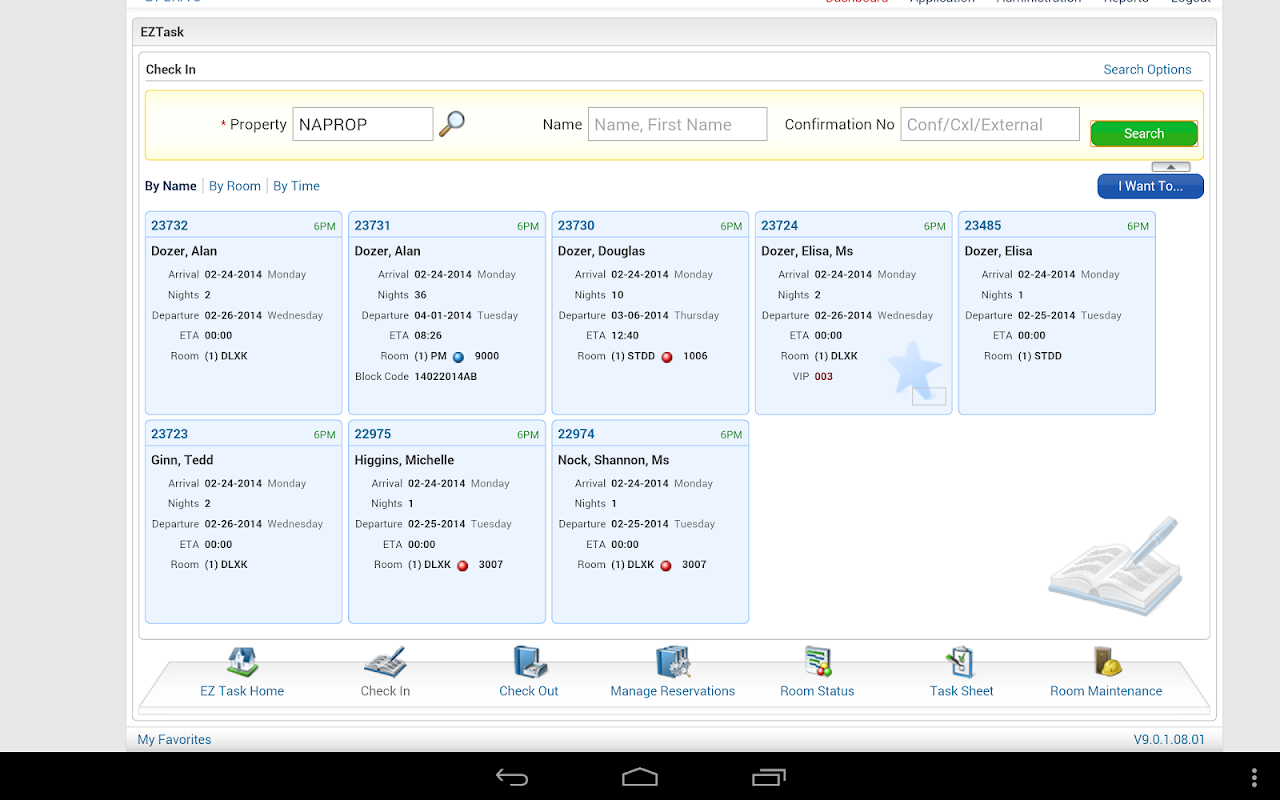Open reservation 22975
This screenshot has width=1280, height=800.
pos(372,434)
